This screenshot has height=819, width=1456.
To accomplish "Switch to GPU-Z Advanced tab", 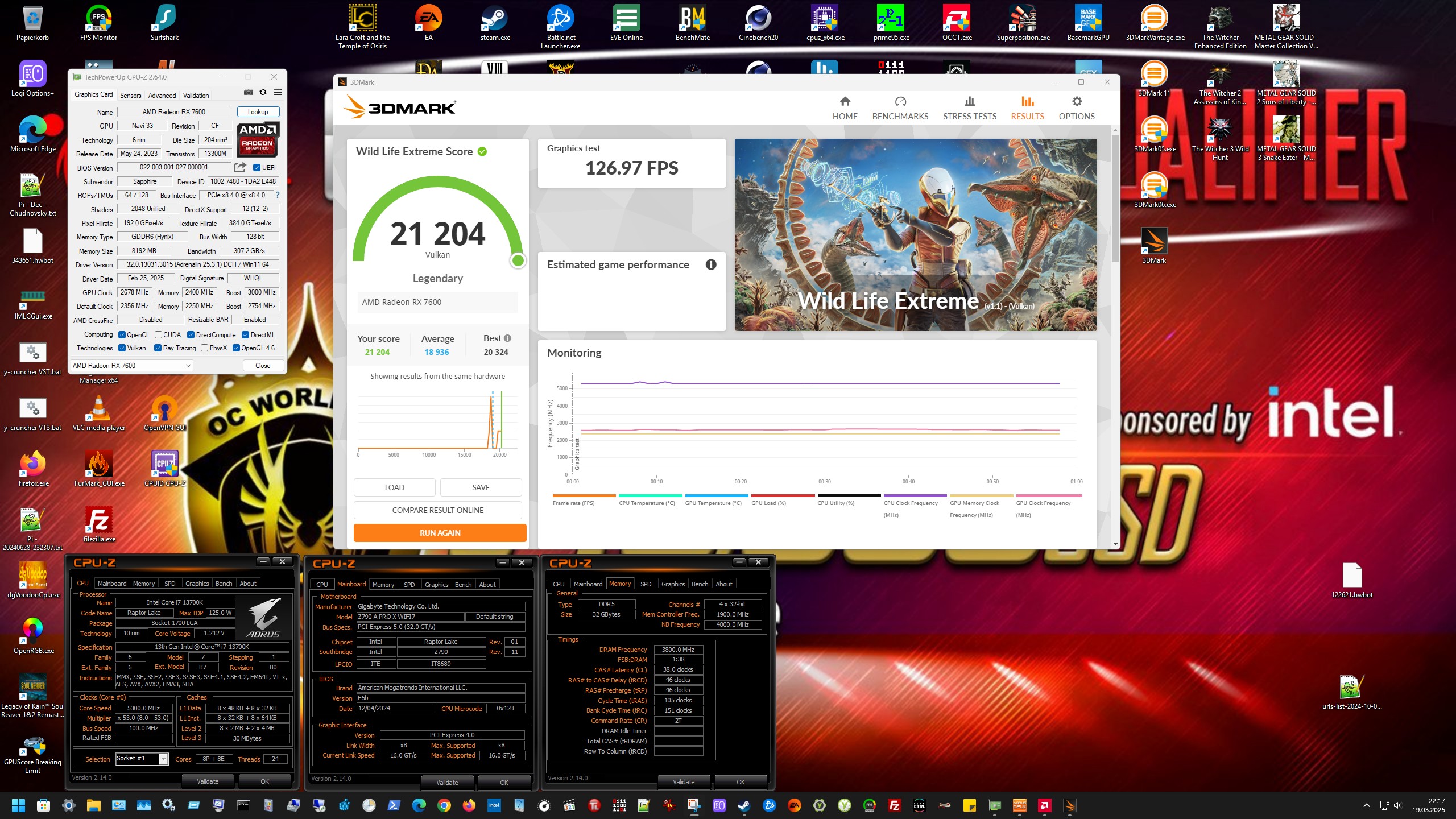I will pyautogui.click(x=162, y=95).
